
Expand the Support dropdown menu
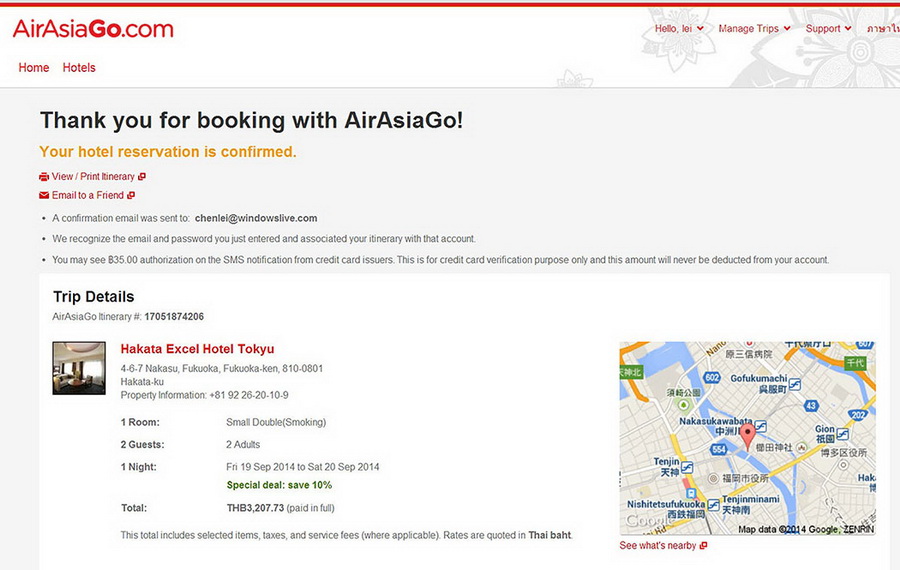point(828,29)
